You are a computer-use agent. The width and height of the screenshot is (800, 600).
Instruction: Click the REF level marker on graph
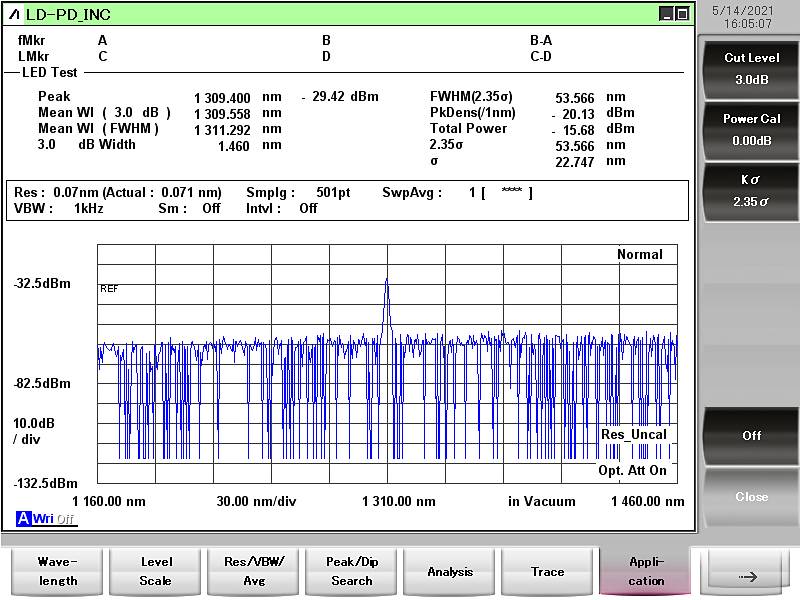[109, 288]
